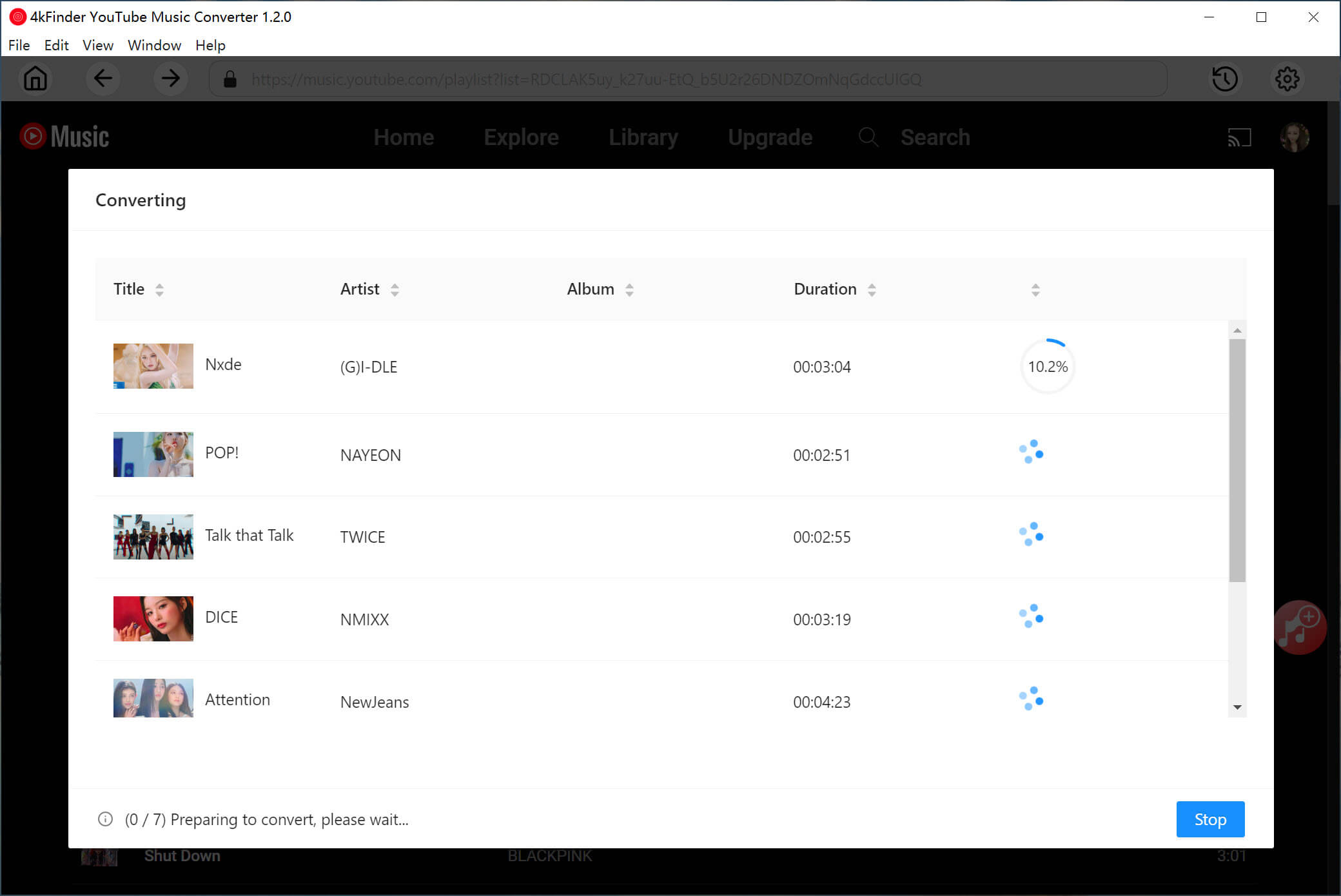Click the DICE song thumbnail
1341x896 pixels.
153,619
